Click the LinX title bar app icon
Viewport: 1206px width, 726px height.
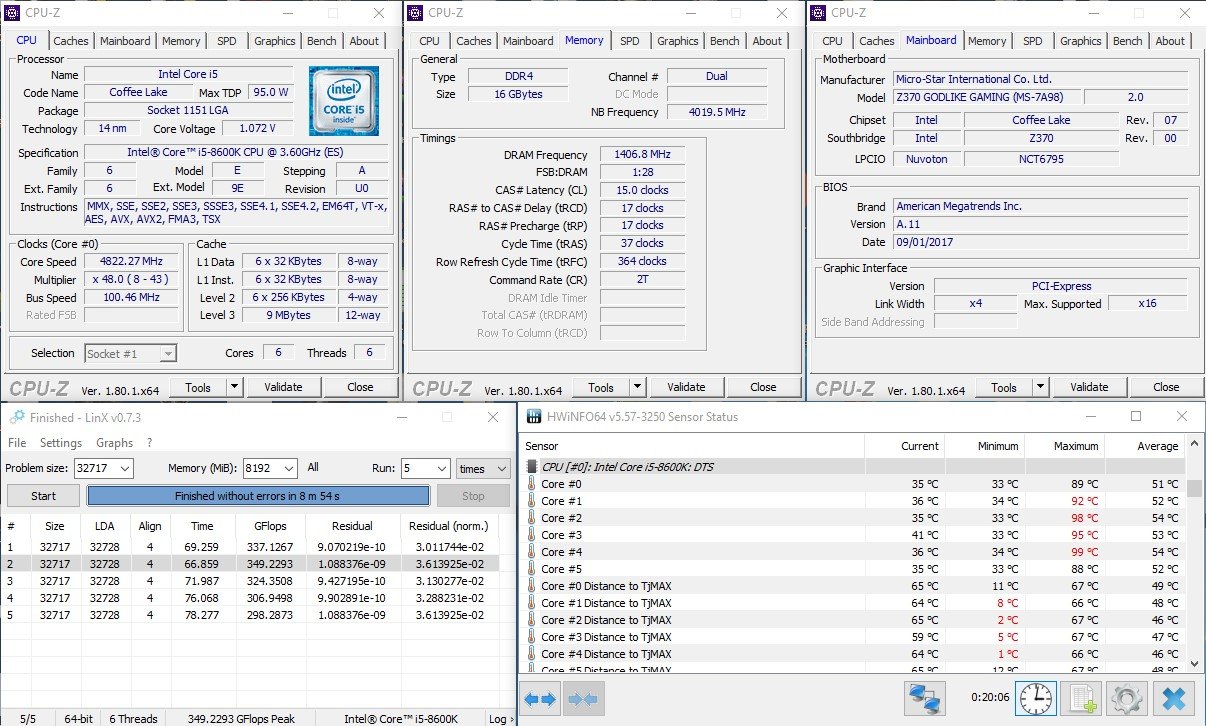pos(15,417)
